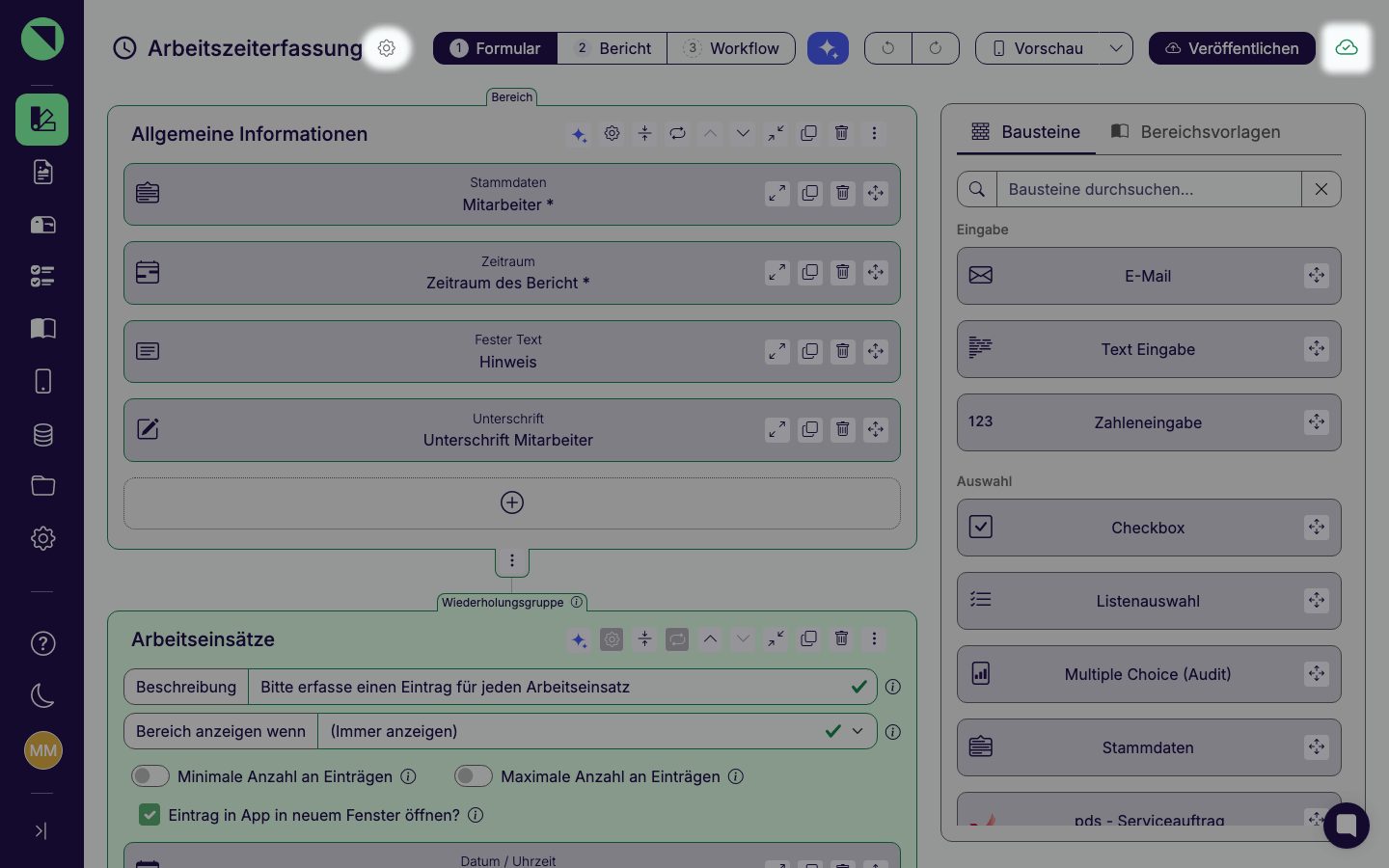
Task: Redo the last change
Action: coord(936,48)
